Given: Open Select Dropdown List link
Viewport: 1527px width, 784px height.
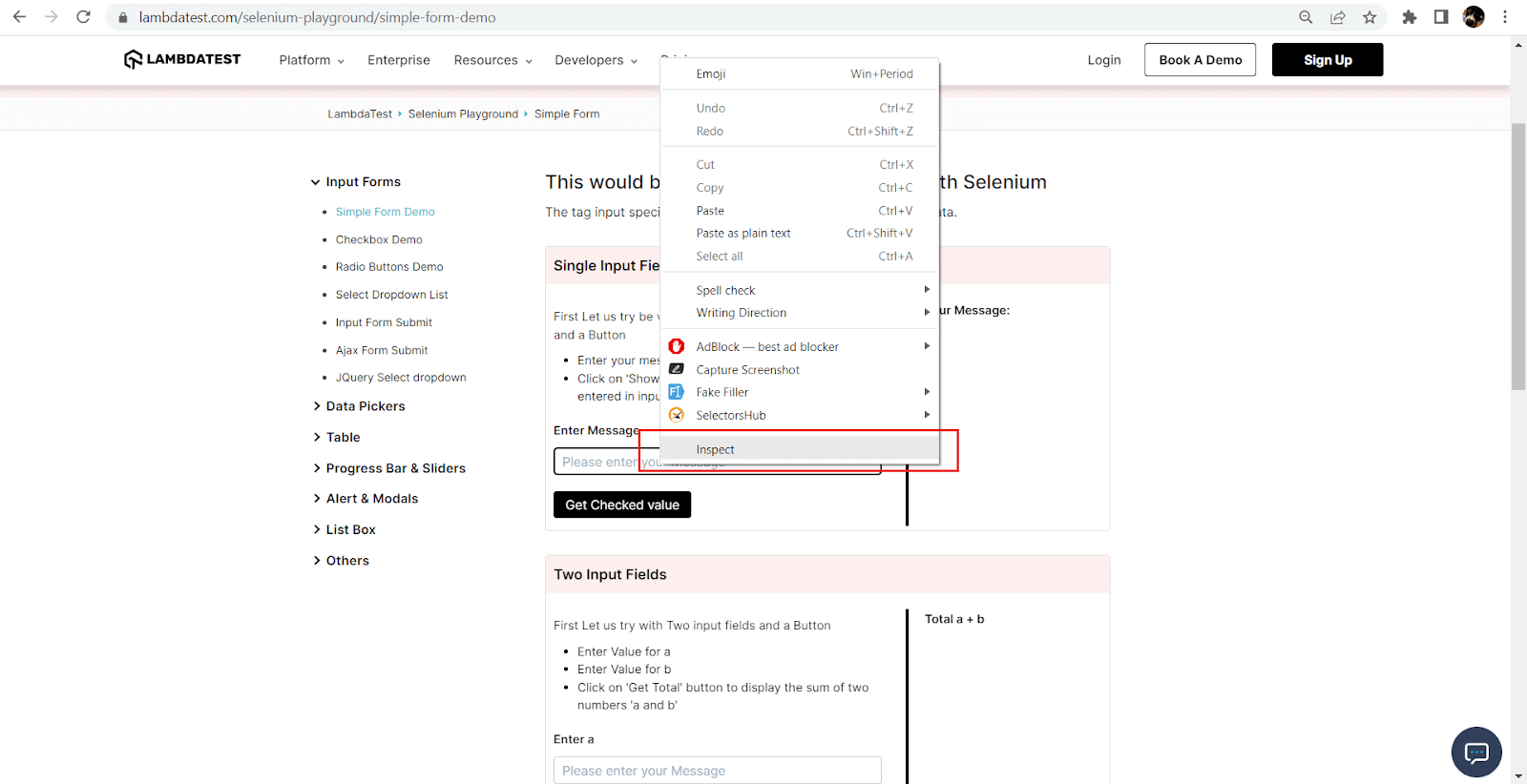Looking at the screenshot, I should coord(391,295).
